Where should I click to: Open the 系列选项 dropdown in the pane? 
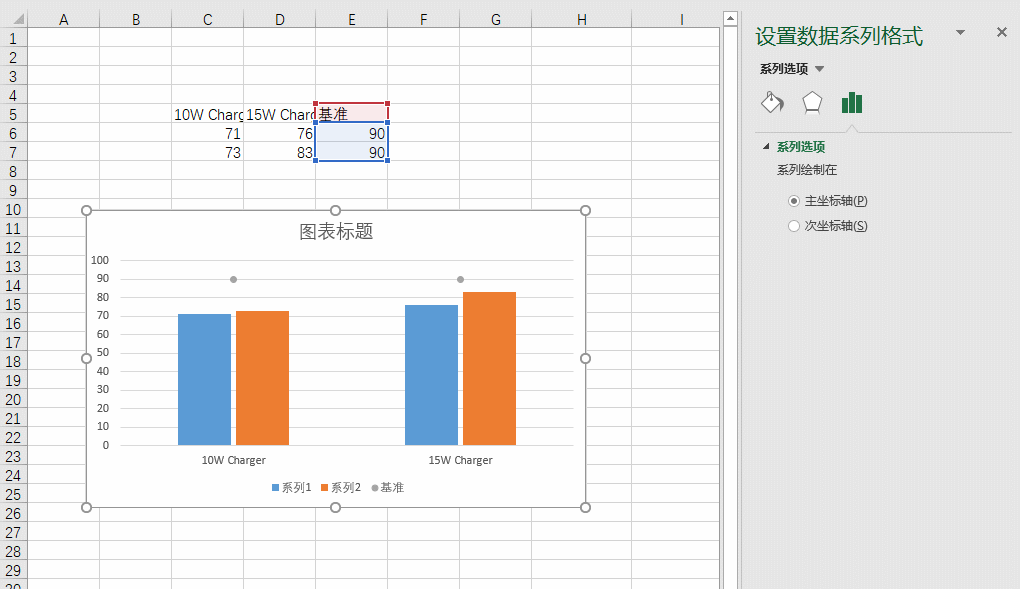(821, 68)
